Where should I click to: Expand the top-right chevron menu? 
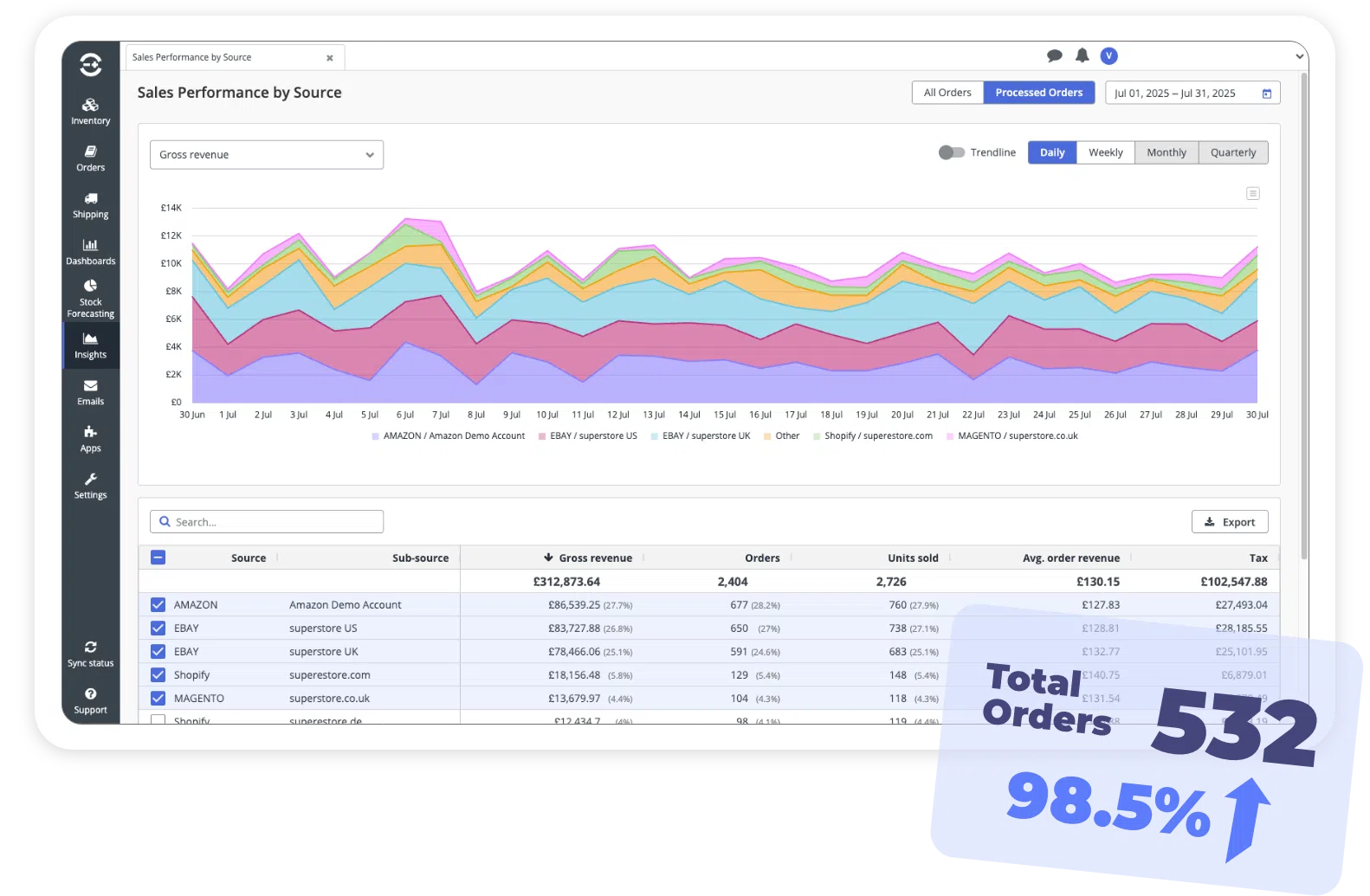pyautogui.click(x=1299, y=56)
